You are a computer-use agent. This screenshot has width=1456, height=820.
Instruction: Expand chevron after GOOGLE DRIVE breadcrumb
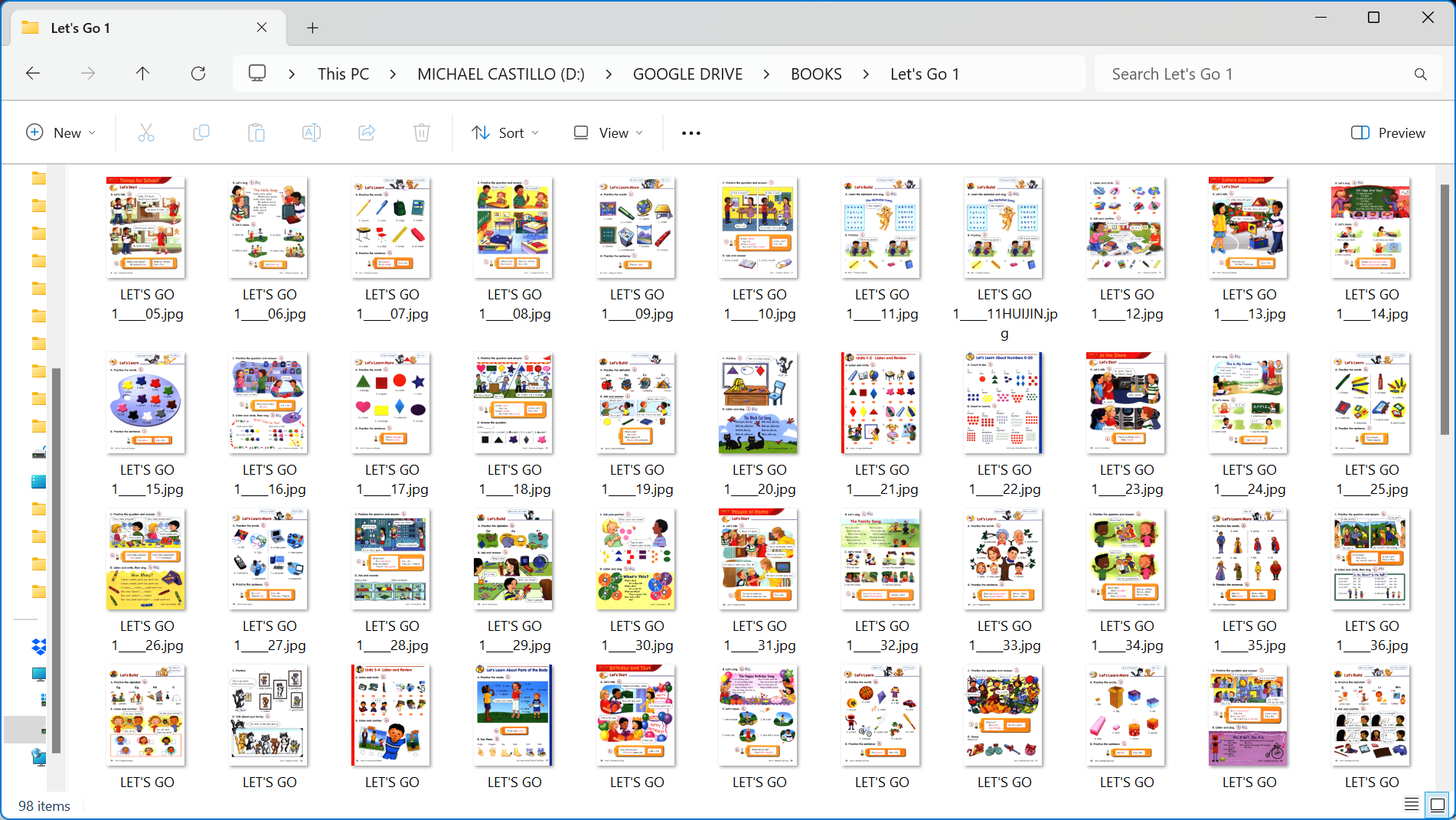pos(766,74)
